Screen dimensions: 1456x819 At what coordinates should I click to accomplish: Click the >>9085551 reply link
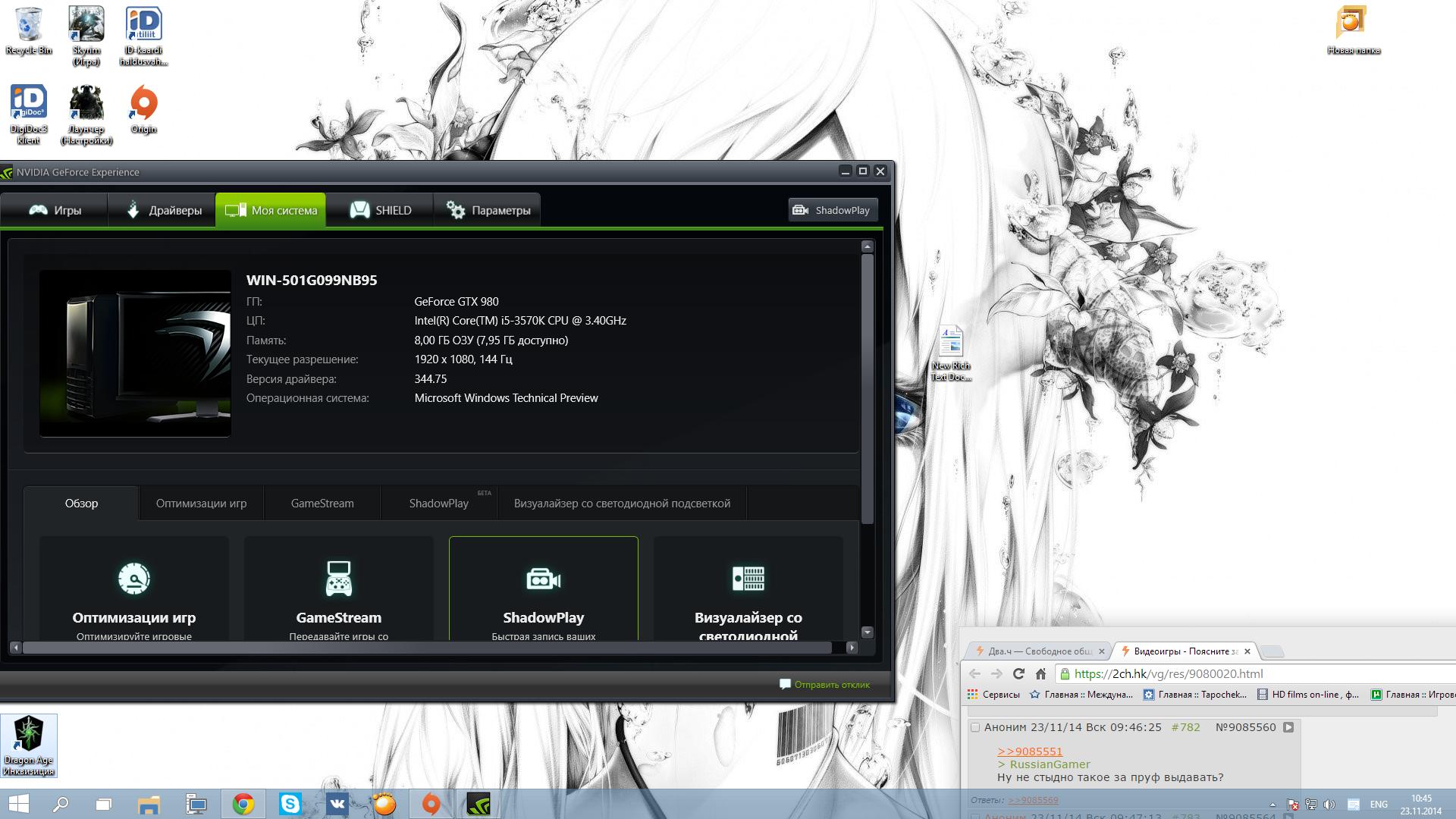tap(1030, 752)
